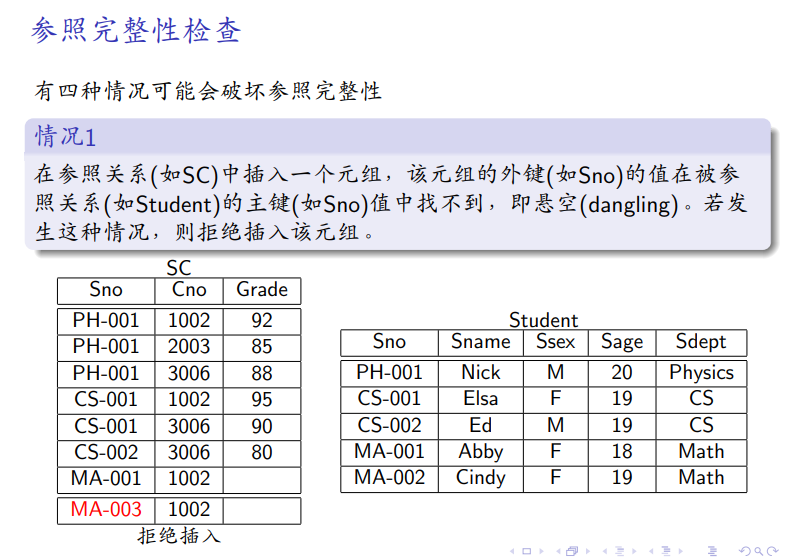Viewport: 806px width, 557px height.
Task: Click the stacked frames navigation icon
Action: [x=571, y=550]
